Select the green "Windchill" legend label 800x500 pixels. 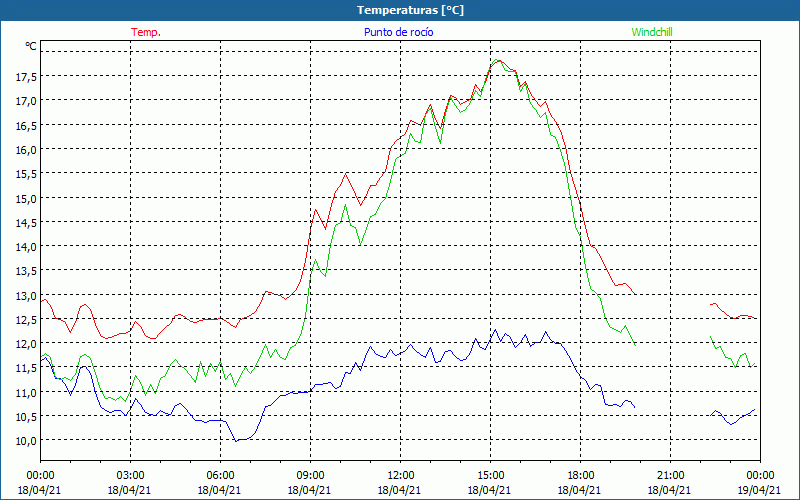652,32
